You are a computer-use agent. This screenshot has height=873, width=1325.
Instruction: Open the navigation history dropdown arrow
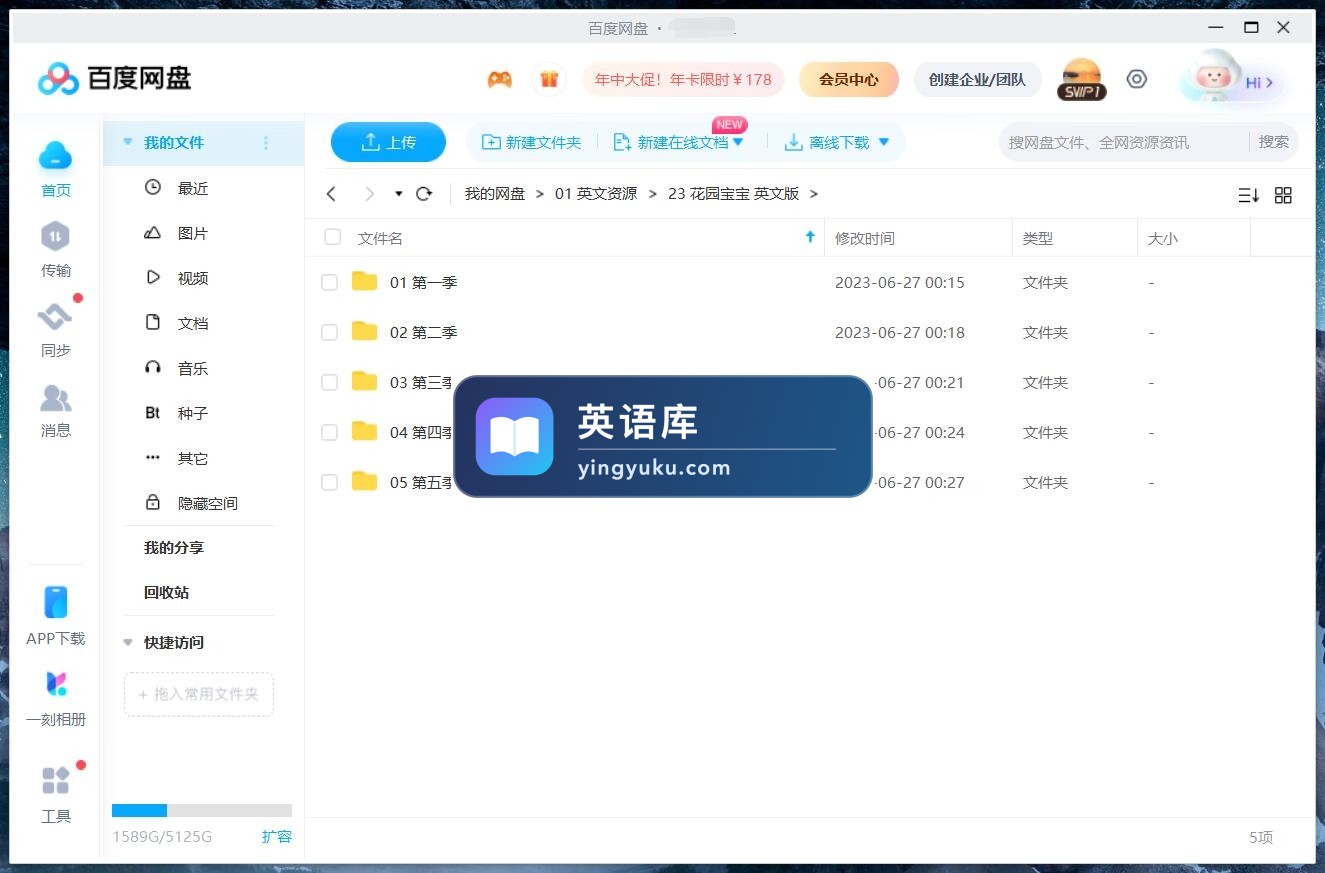coord(399,194)
